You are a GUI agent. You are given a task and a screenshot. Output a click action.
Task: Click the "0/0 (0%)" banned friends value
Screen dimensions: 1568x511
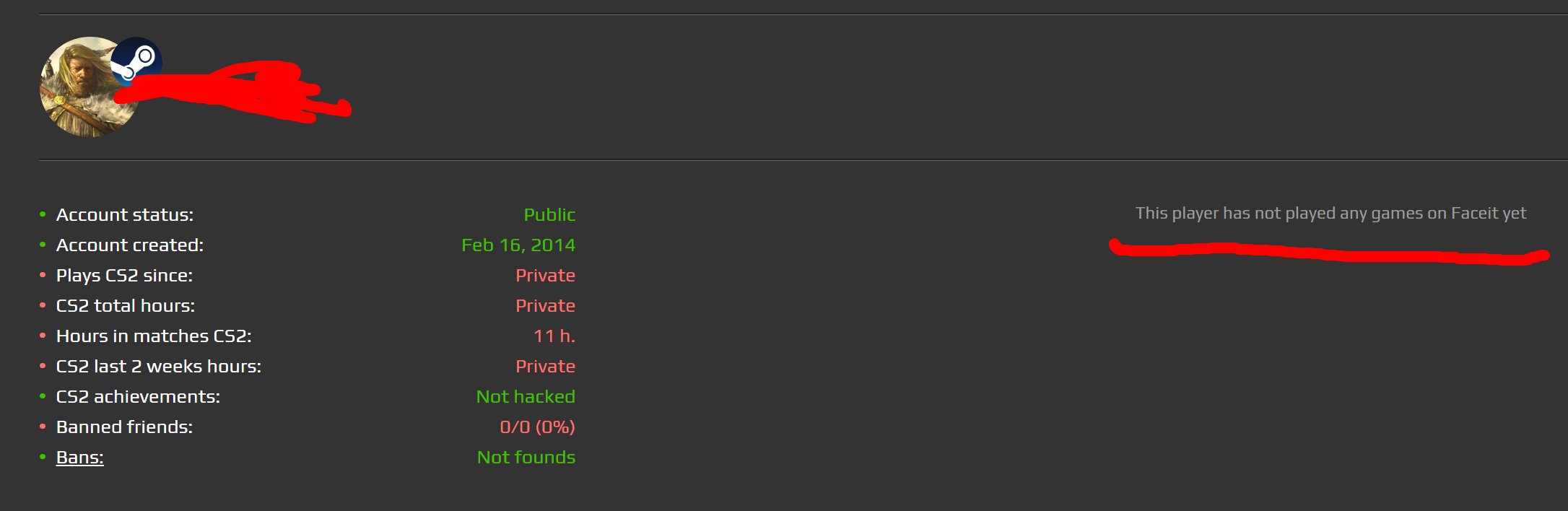pos(537,427)
